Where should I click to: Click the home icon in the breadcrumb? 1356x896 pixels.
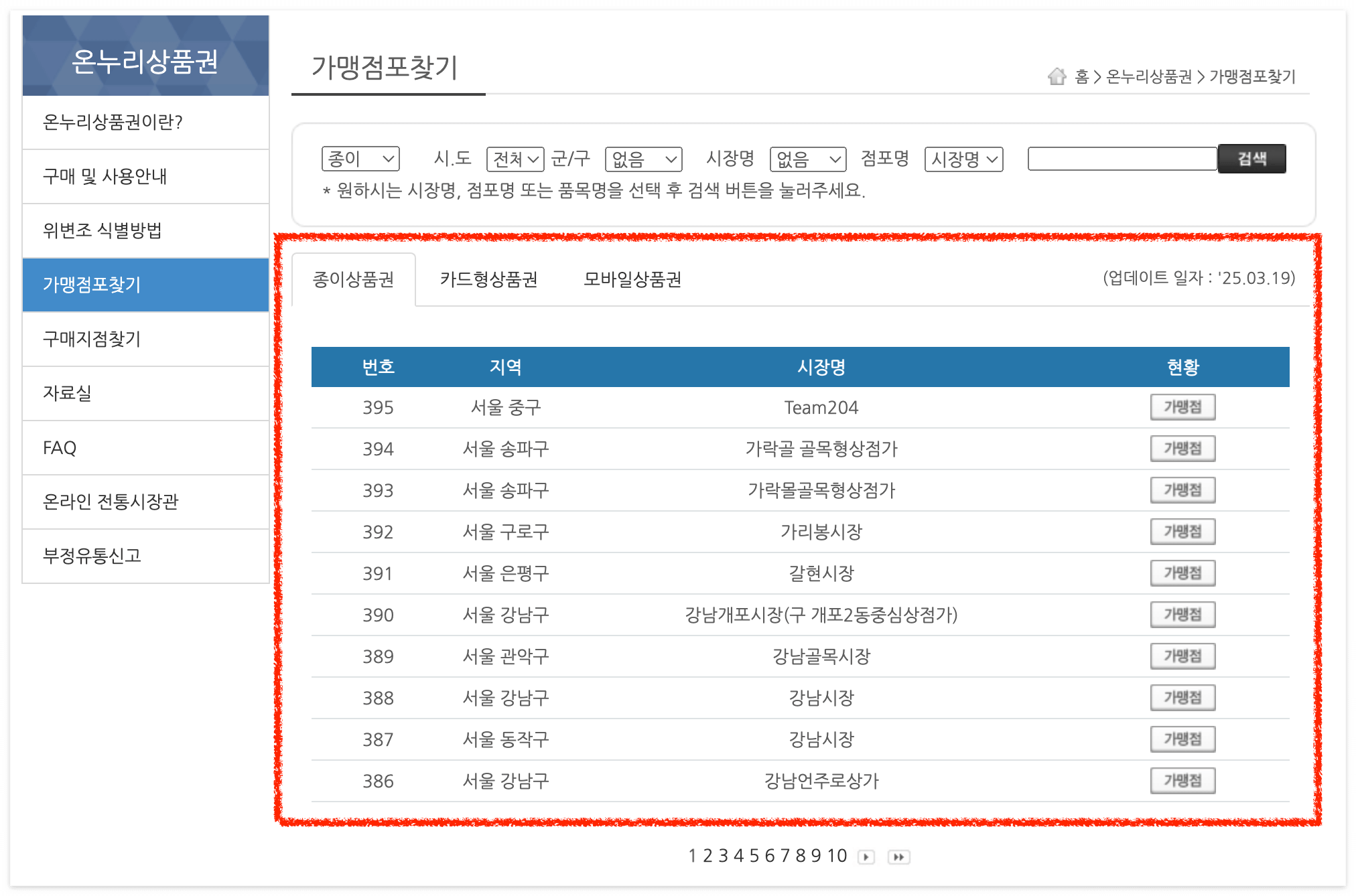[1057, 76]
